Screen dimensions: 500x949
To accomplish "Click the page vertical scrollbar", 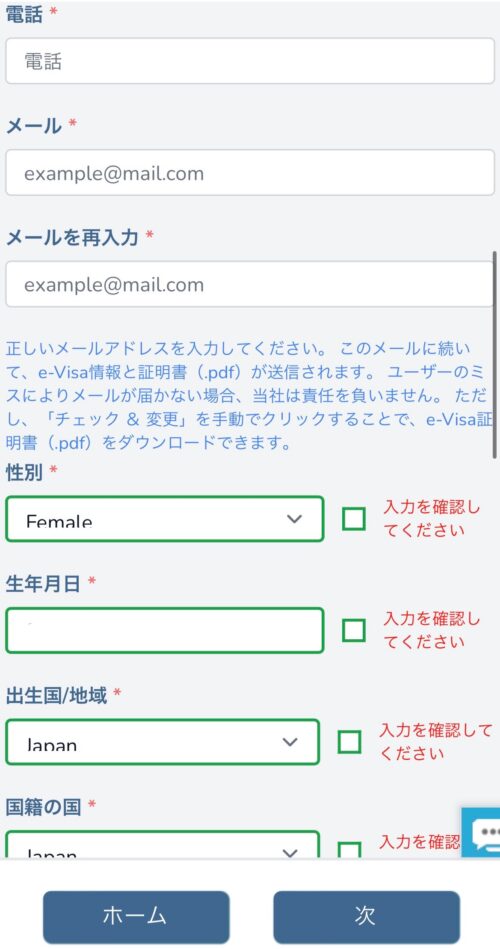I will [495, 355].
